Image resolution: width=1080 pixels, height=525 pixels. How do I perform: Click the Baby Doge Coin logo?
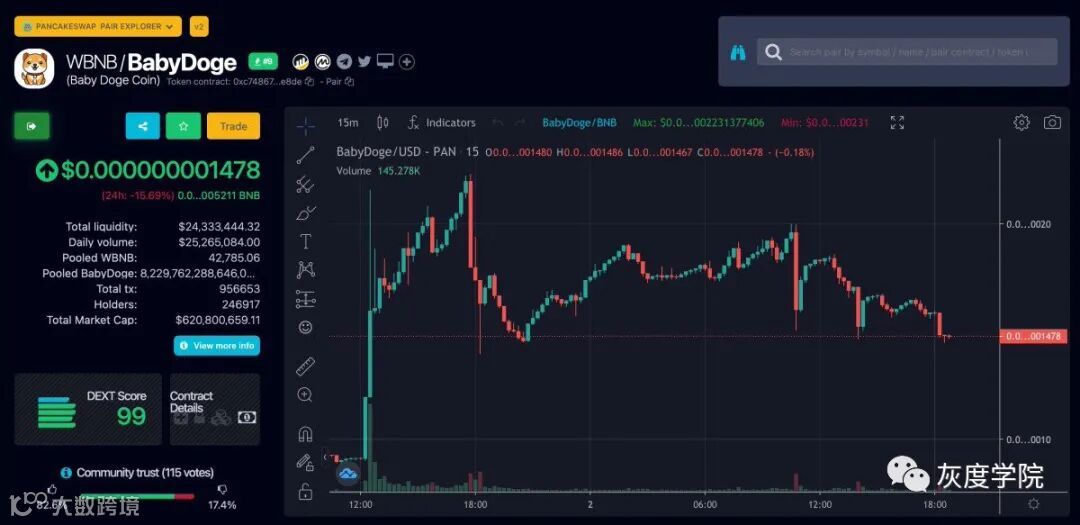coord(34,68)
